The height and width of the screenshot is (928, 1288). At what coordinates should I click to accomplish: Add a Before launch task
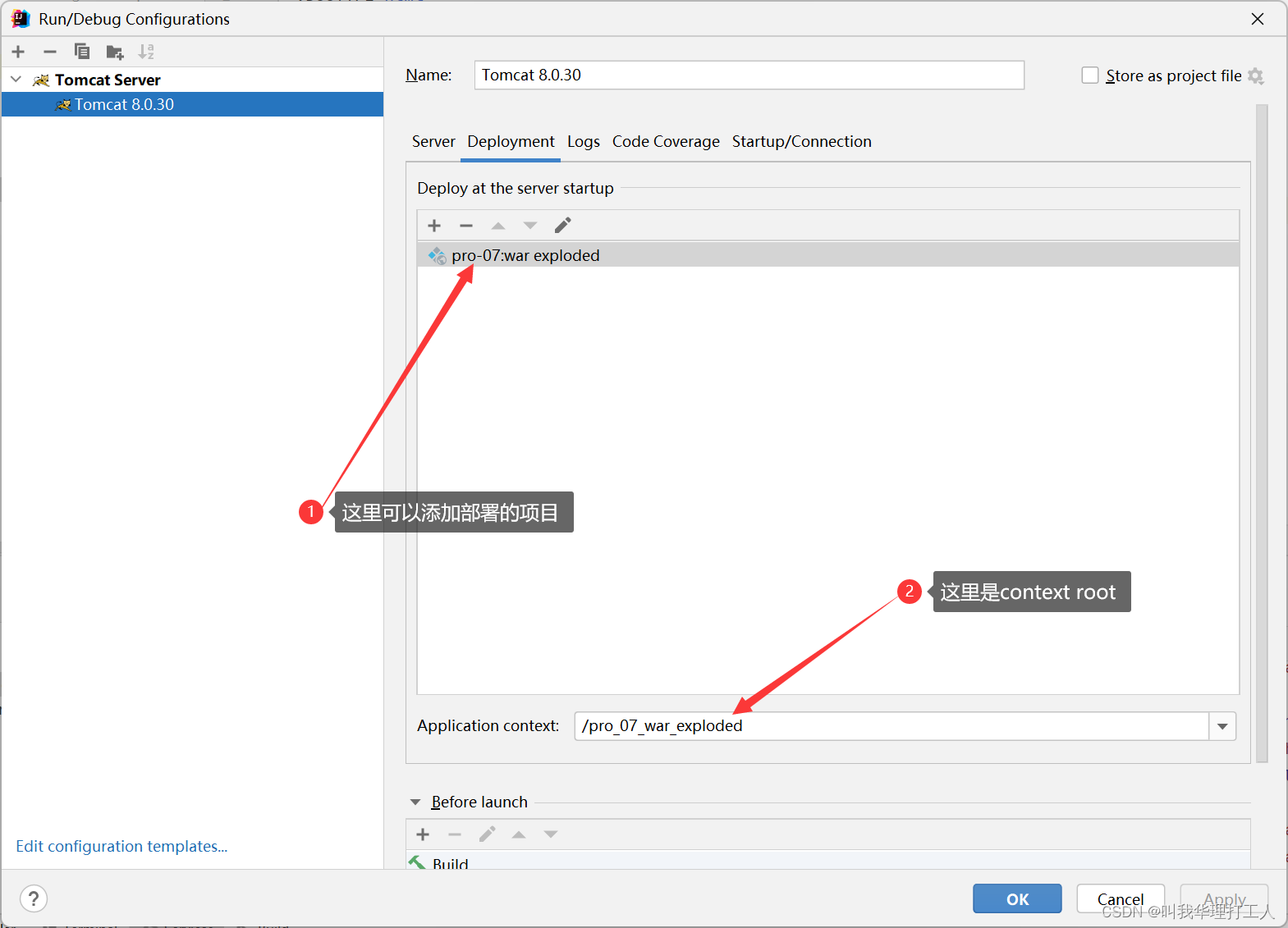(x=424, y=834)
